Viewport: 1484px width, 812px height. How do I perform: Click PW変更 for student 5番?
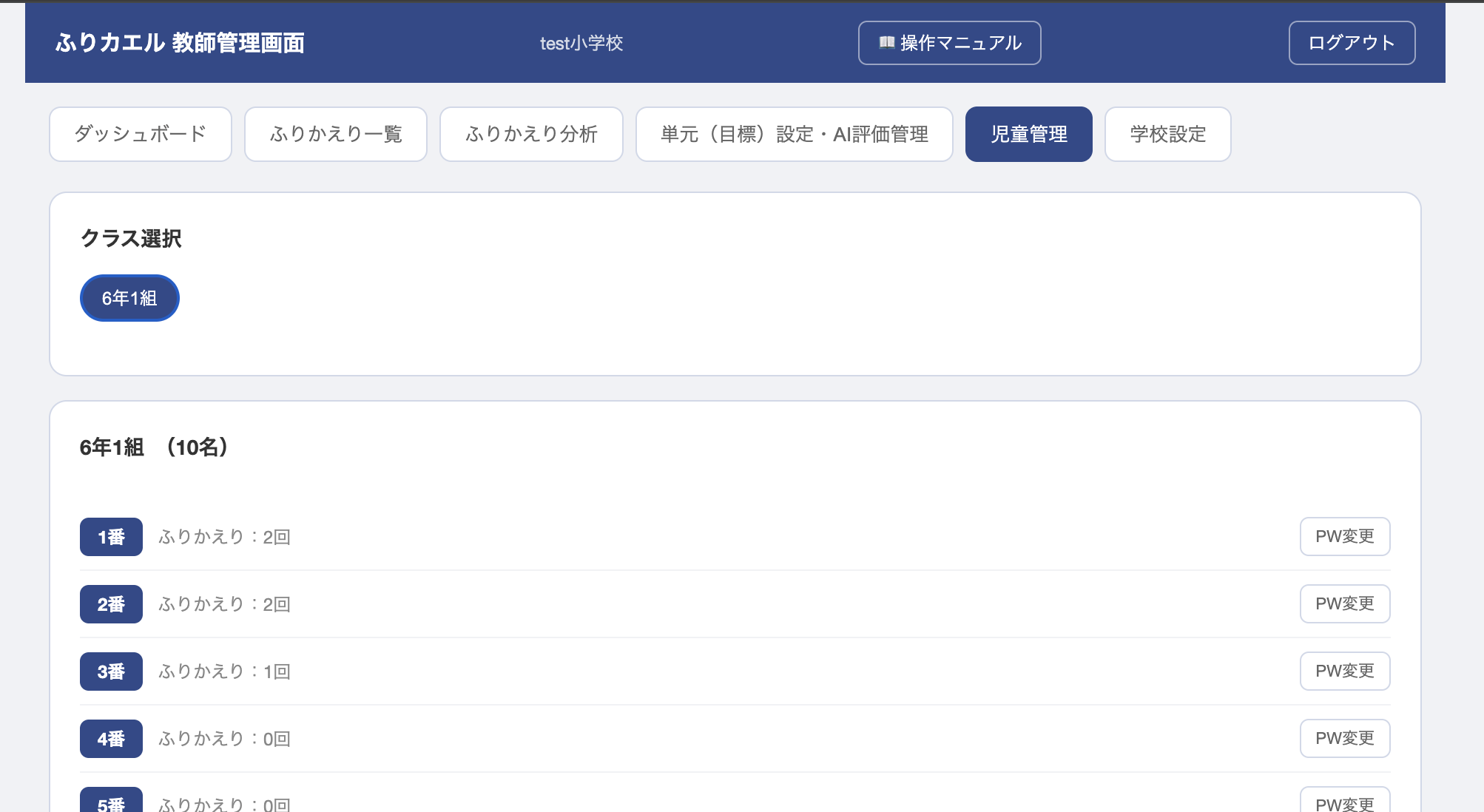[x=1344, y=802]
